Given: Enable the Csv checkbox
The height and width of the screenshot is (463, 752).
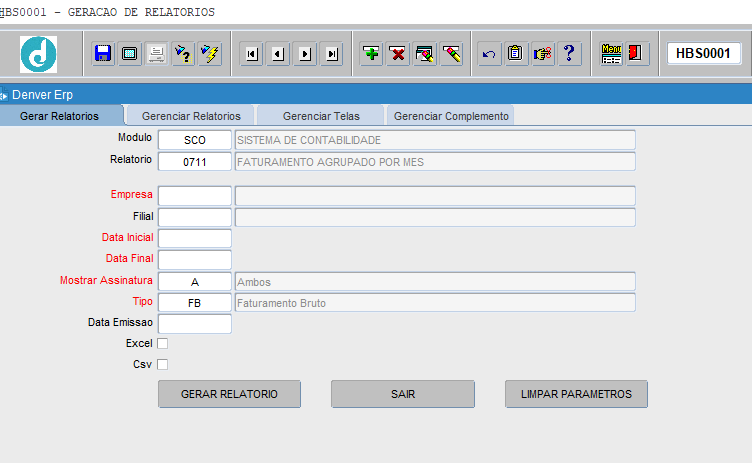Looking at the screenshot, I should [163, 364].
